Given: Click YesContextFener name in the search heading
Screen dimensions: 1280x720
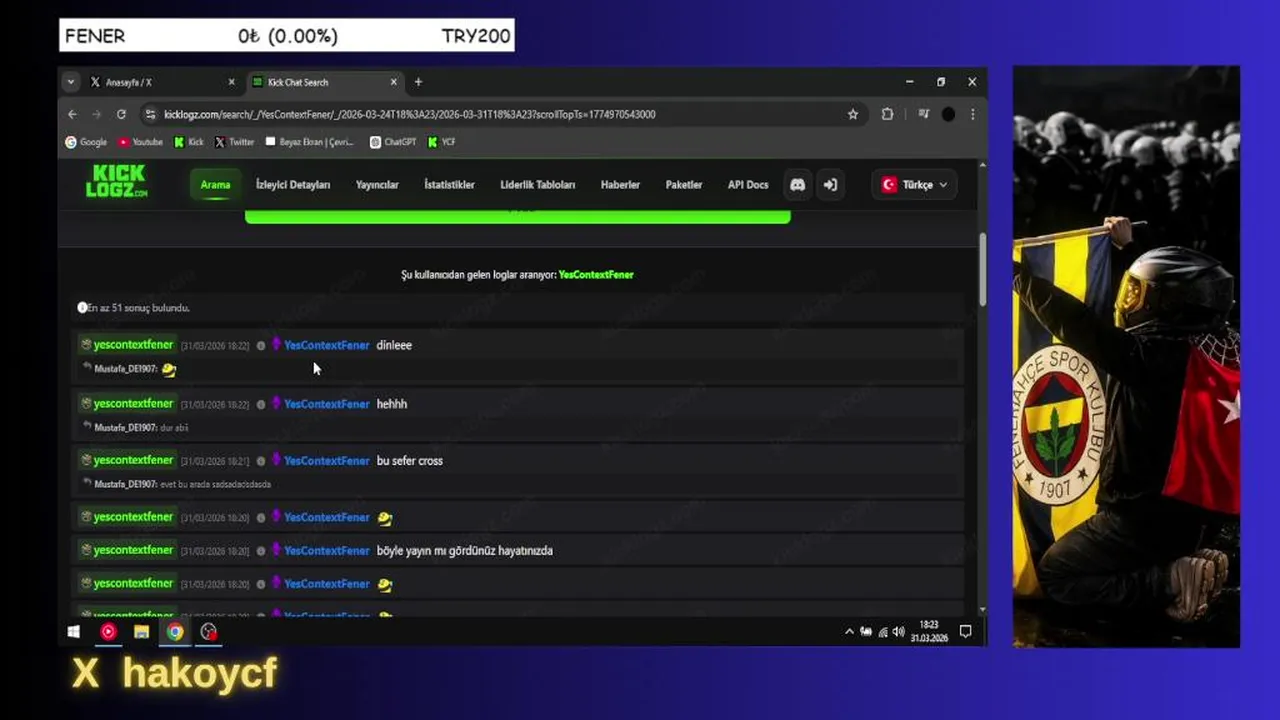Looking at the screenshot, I should point(596,275).
